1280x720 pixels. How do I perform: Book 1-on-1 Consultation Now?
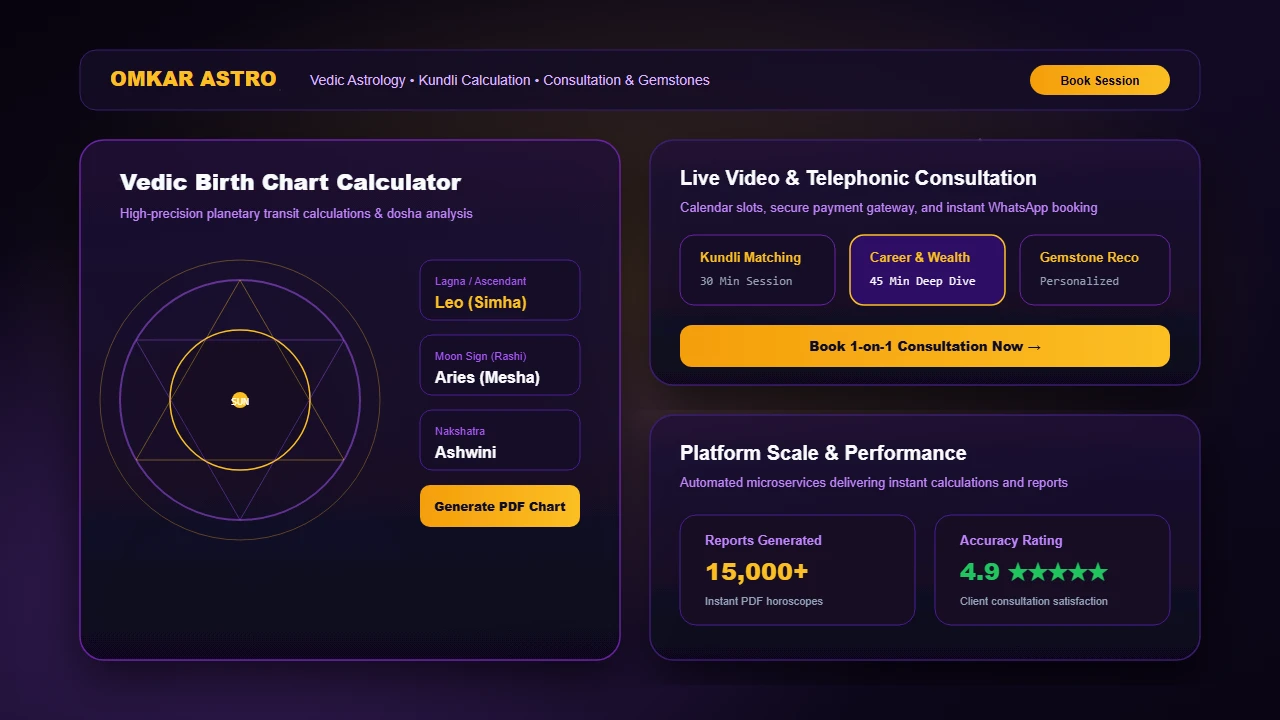pos(925,346)
